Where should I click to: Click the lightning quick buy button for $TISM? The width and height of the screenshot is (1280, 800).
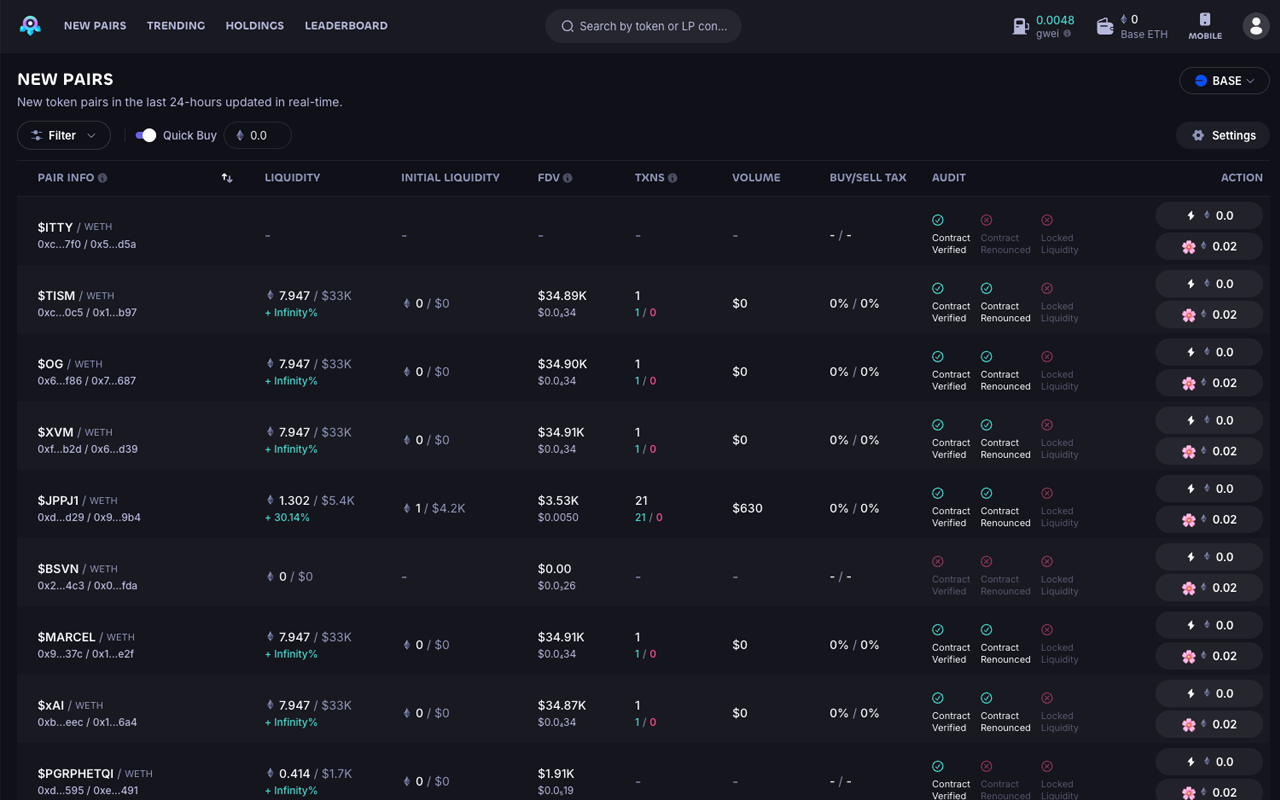[x=1209, y=284]
